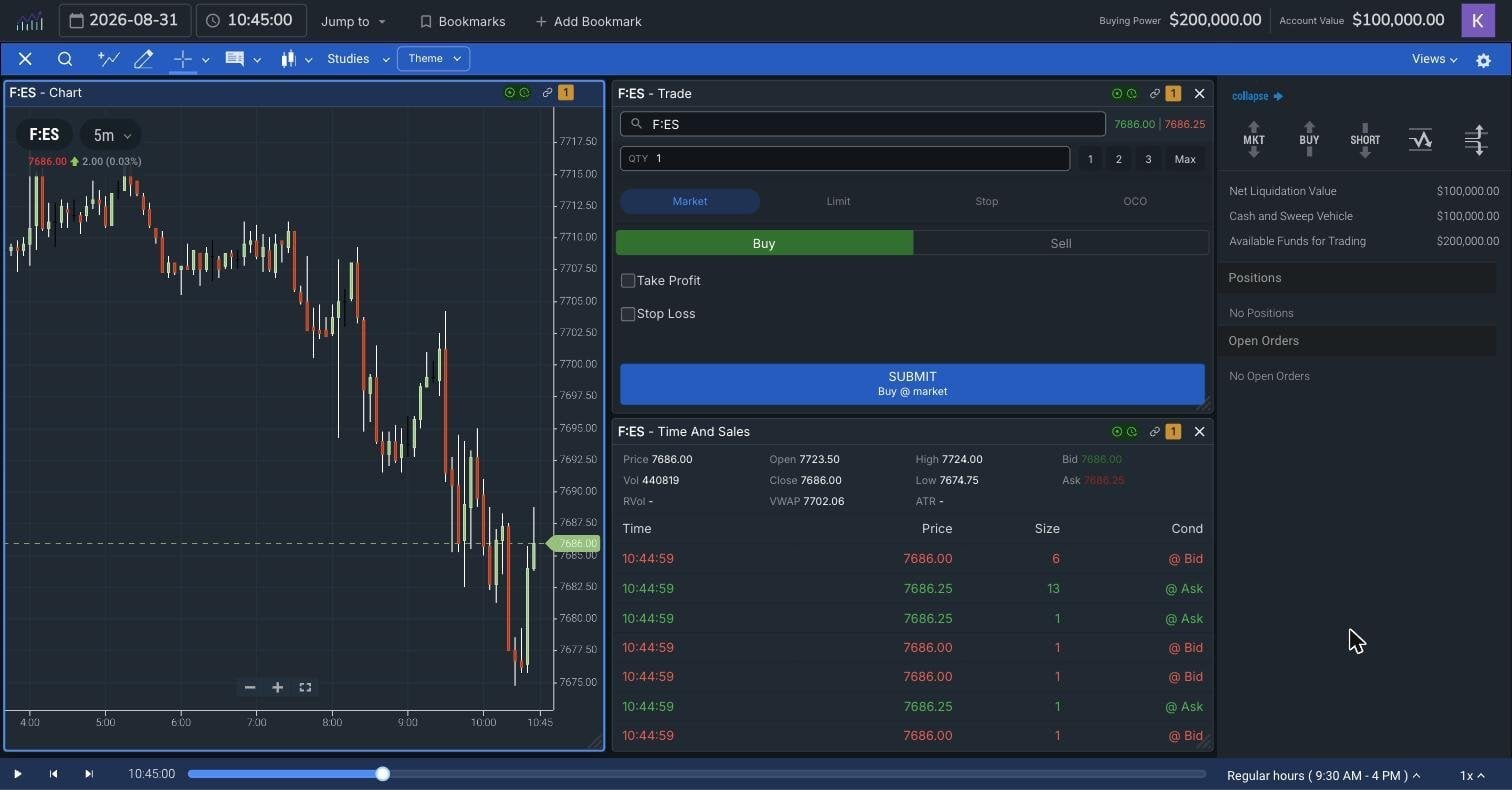
Task: Open the Theme dropdown
Action: pos(433,58)
